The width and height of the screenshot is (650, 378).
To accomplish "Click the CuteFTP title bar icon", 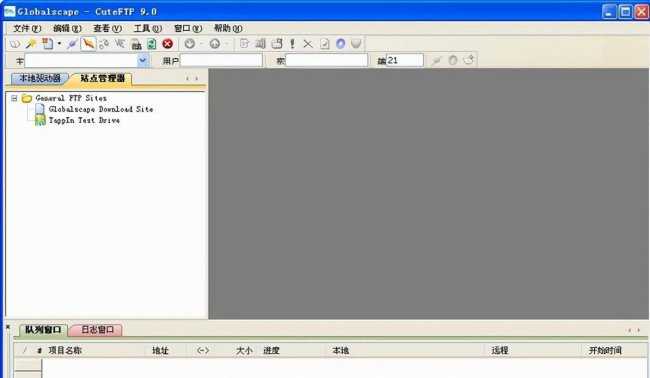I will (10, 12).
